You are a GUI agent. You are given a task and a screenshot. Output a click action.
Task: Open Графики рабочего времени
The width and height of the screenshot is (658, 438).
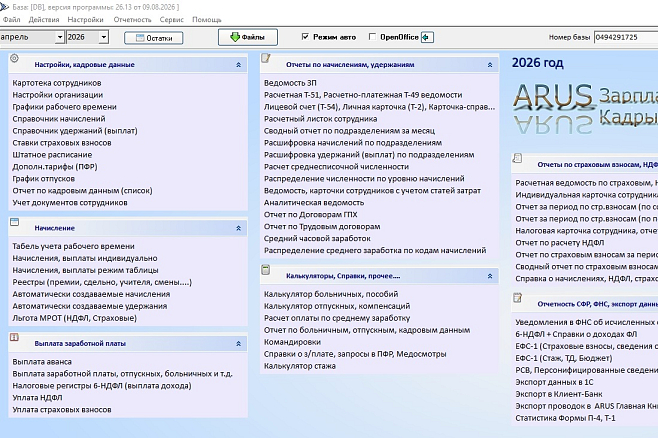pos(64,107)
